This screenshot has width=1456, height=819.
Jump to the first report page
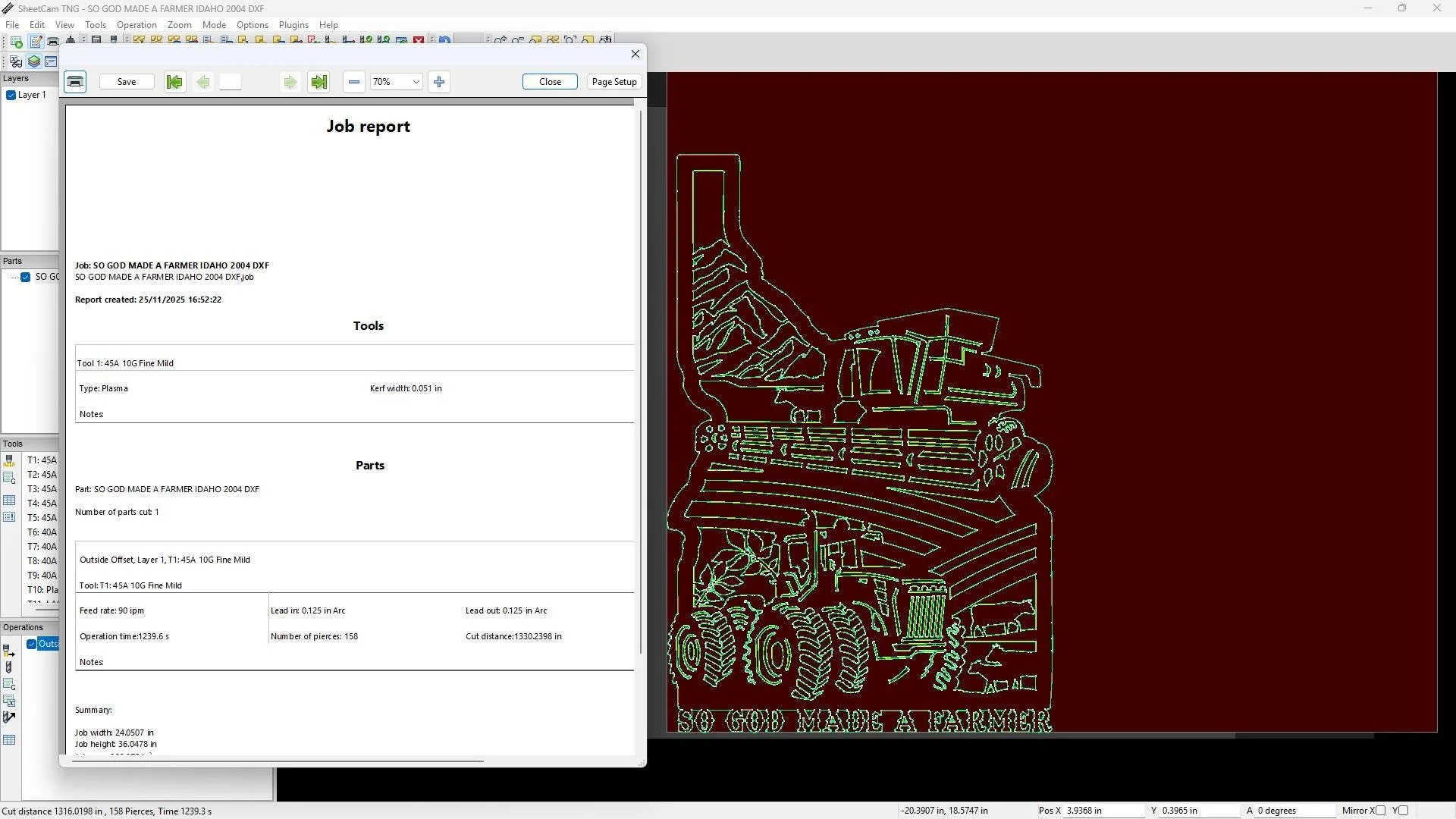[174, 82]
